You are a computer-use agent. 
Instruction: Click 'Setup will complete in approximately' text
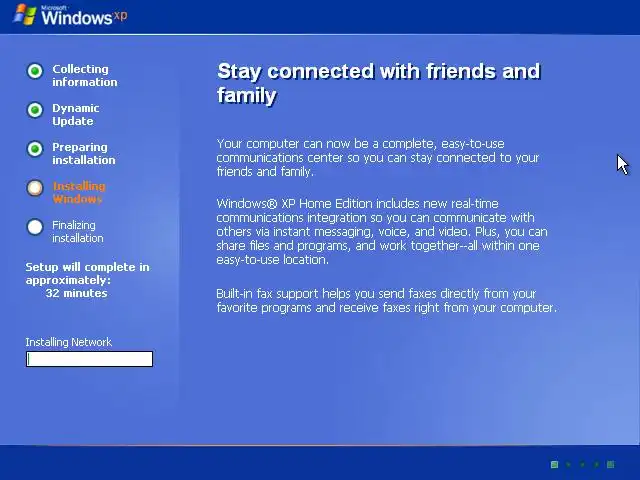point(87,273)
